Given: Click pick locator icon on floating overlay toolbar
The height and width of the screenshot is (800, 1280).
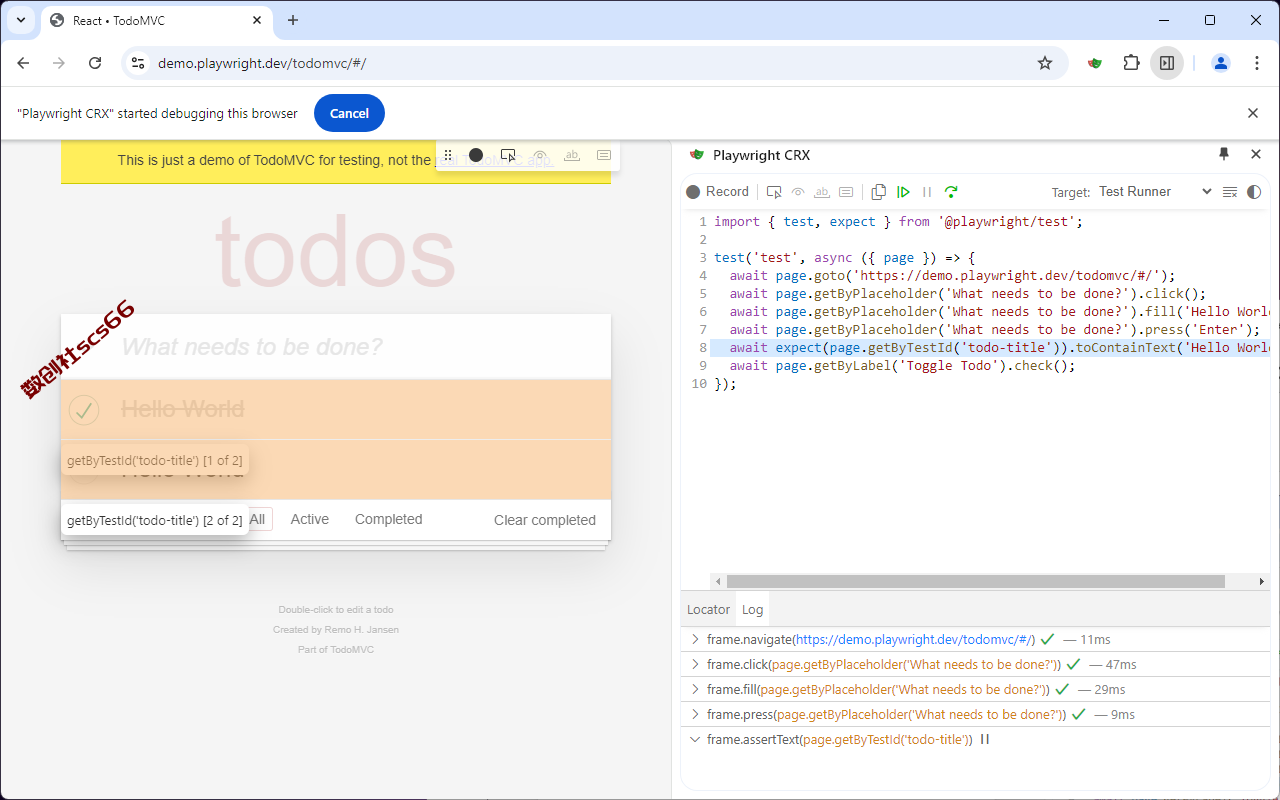Looking at the screenshot, I should (x=508, y=155).
